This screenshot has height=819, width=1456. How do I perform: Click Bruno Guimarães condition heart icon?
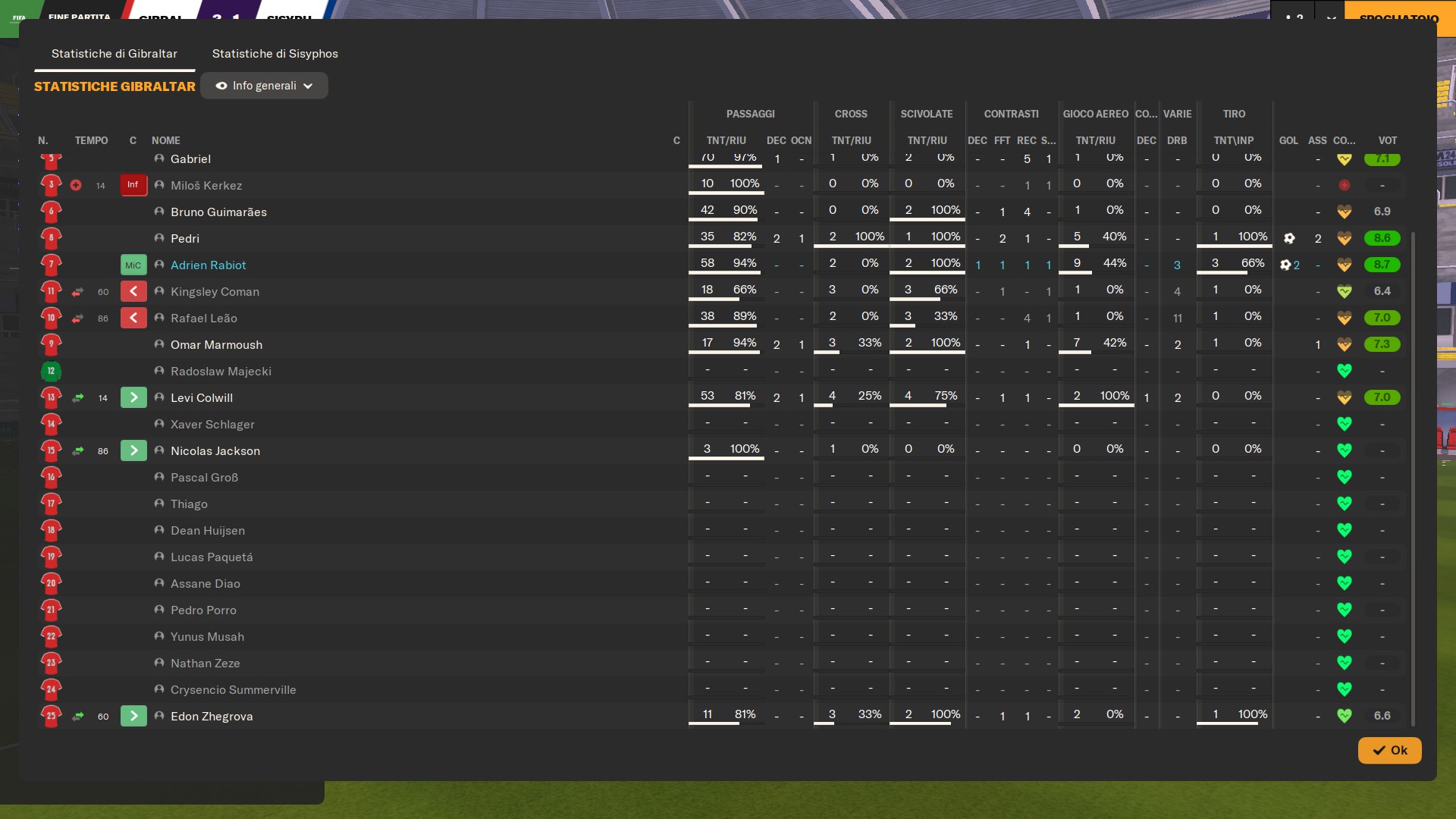1344,212
